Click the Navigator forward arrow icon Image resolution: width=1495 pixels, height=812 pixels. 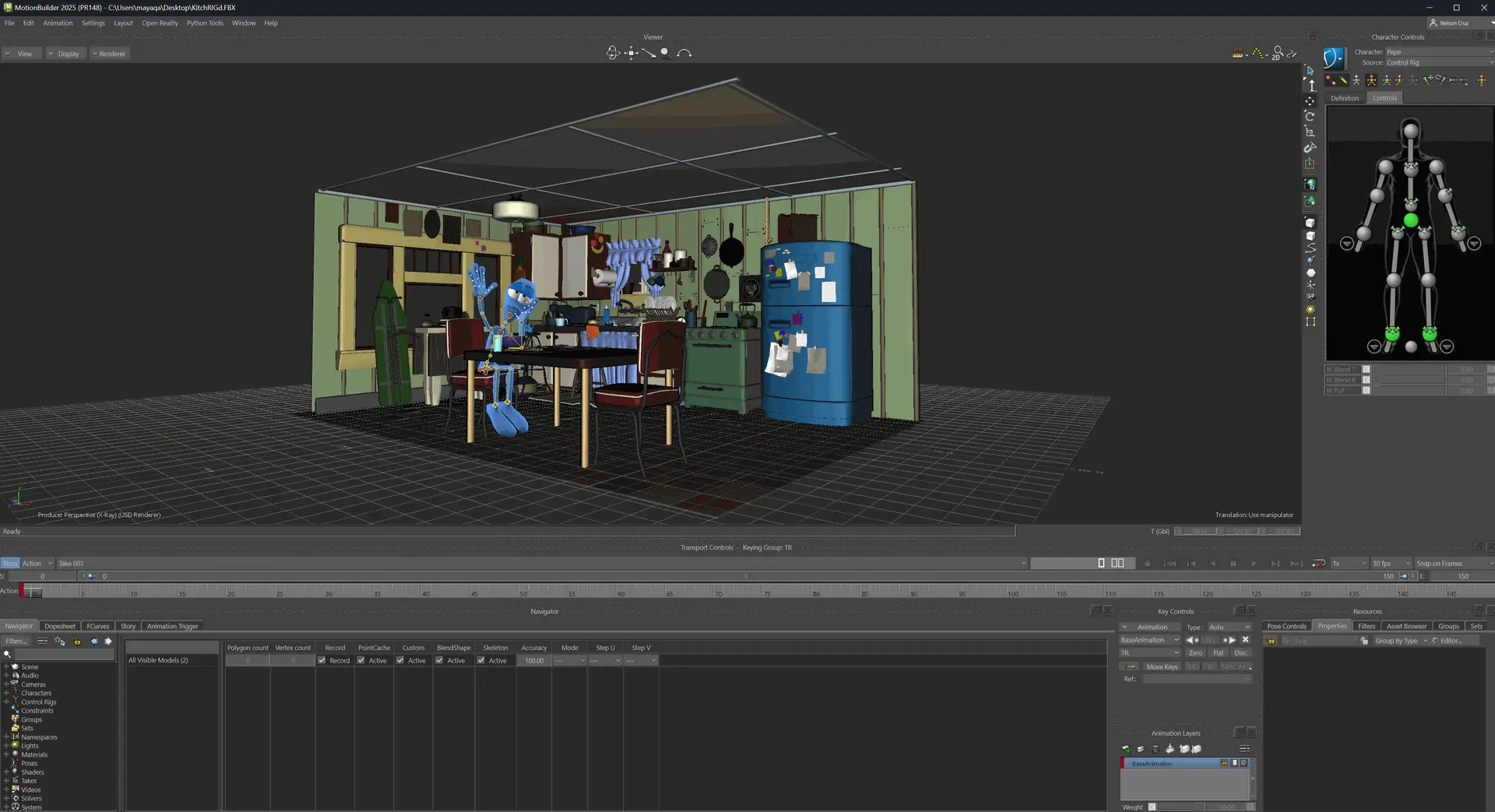click(x=108, y=642)
